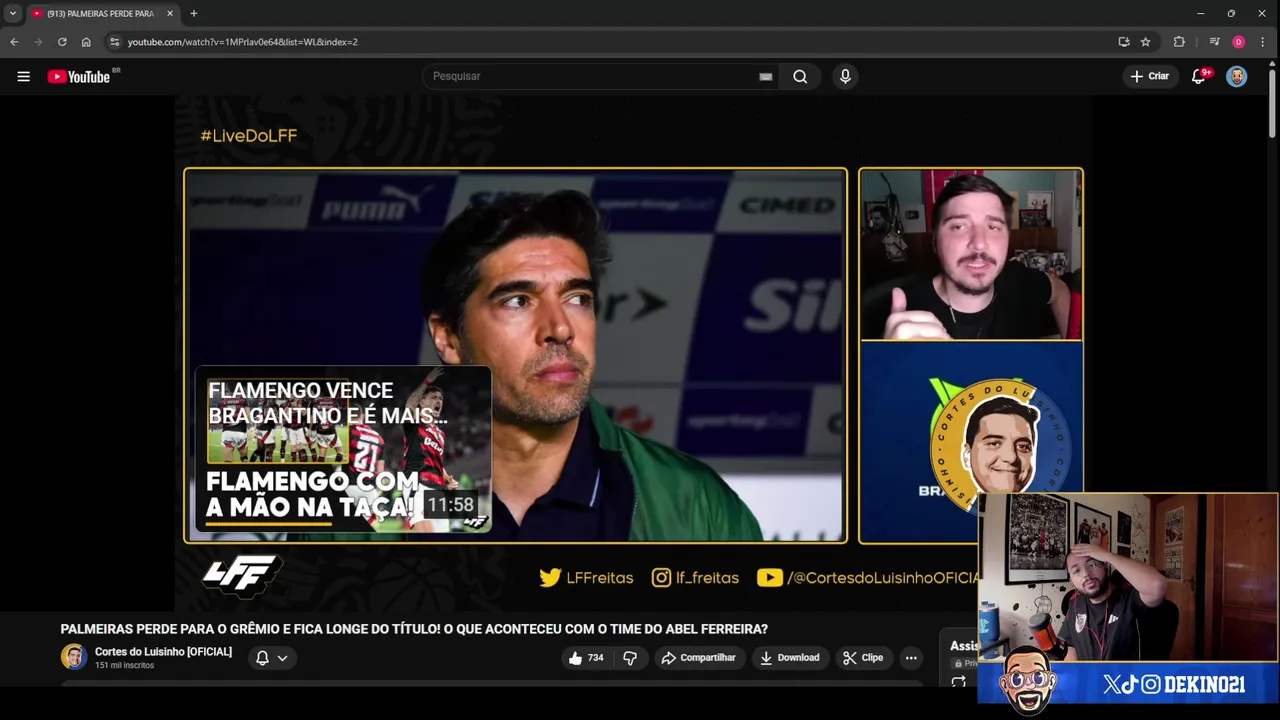The height and width of the screenshot is (720, 1280).
Task: Open the Flamengo vence Bragantino video card
Action: [343, 449]
